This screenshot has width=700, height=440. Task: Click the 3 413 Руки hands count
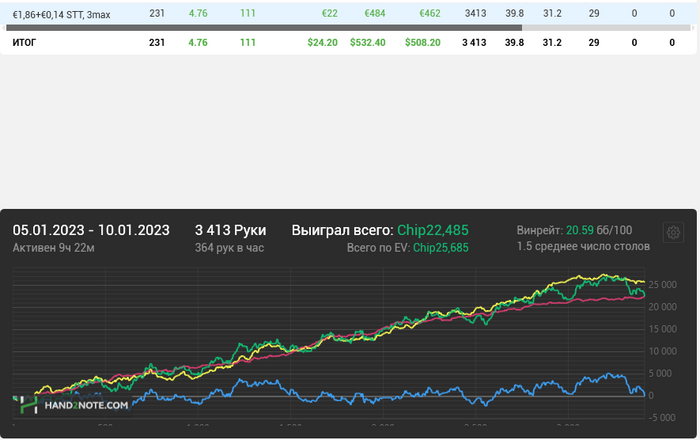click(230, 230)
